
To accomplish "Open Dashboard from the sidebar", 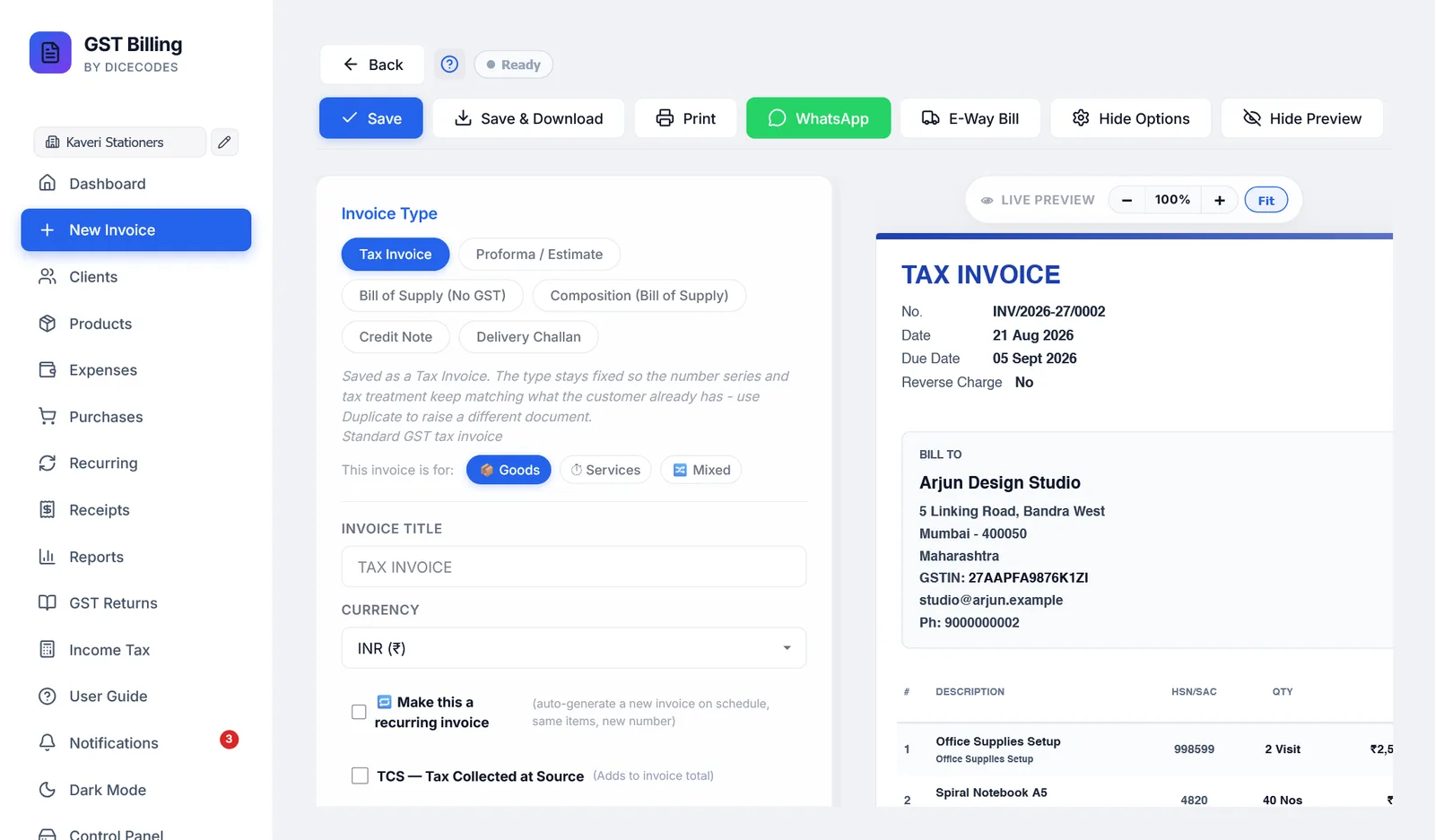I will (x=107, y=184).
